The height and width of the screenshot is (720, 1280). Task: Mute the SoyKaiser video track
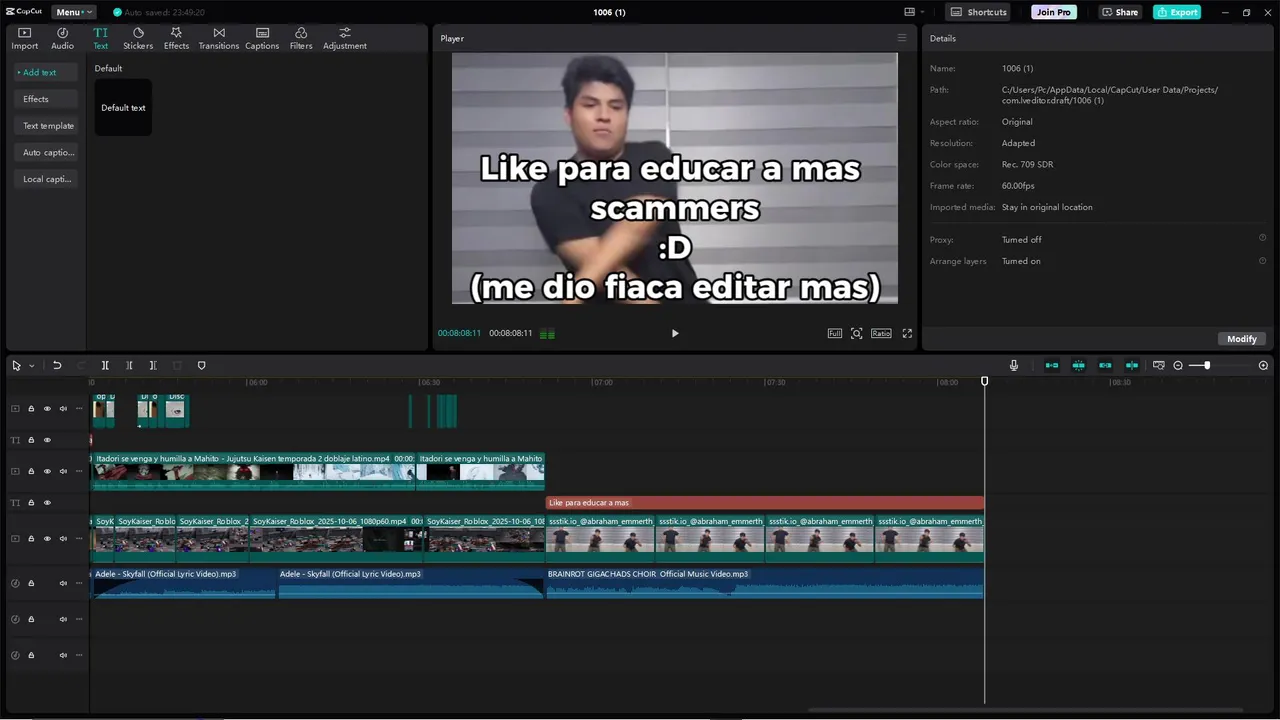coord(63,538)
